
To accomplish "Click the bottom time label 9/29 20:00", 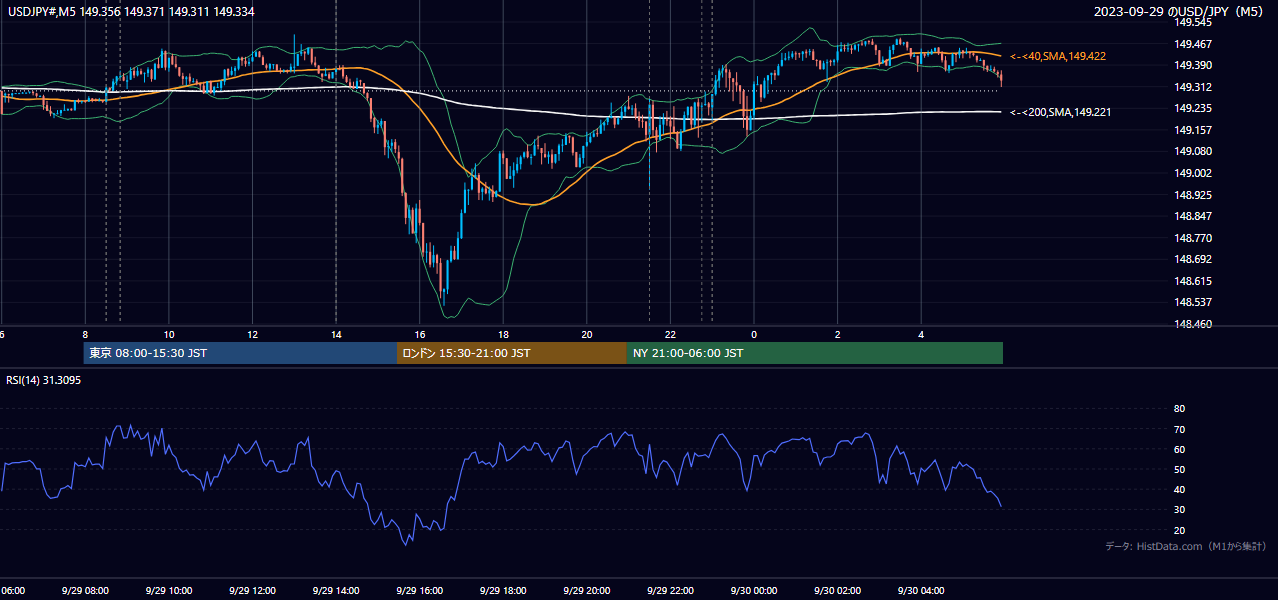I will tap(586, 591).
